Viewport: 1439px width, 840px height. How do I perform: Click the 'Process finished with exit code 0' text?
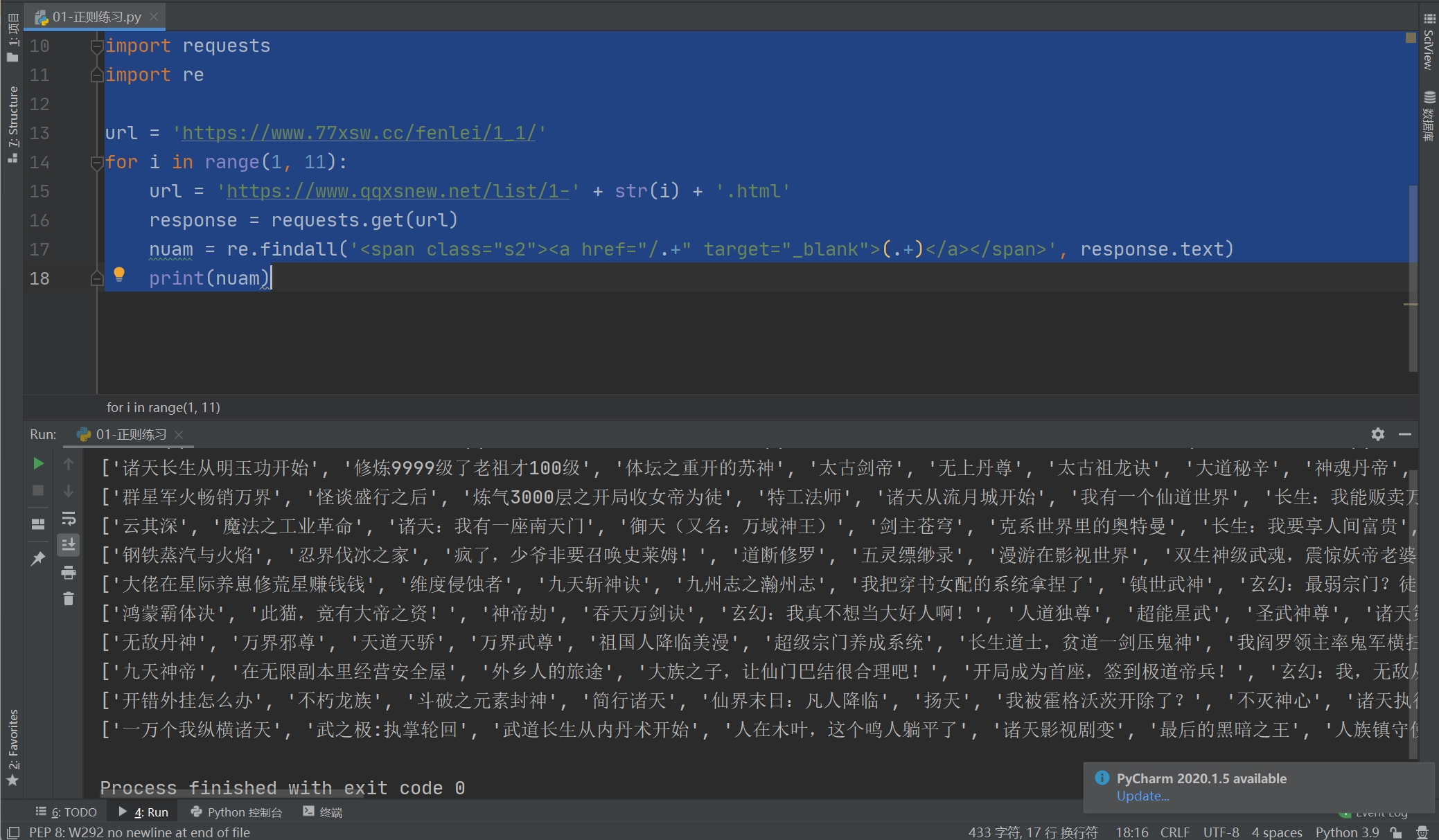[x=283, y=788]
